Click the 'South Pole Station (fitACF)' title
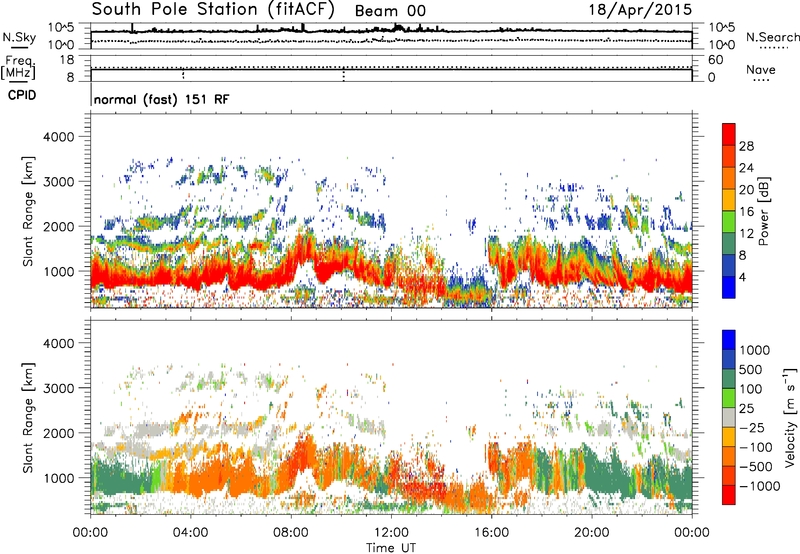The width and height of the screenshot is (800, 554). [213, 10]
